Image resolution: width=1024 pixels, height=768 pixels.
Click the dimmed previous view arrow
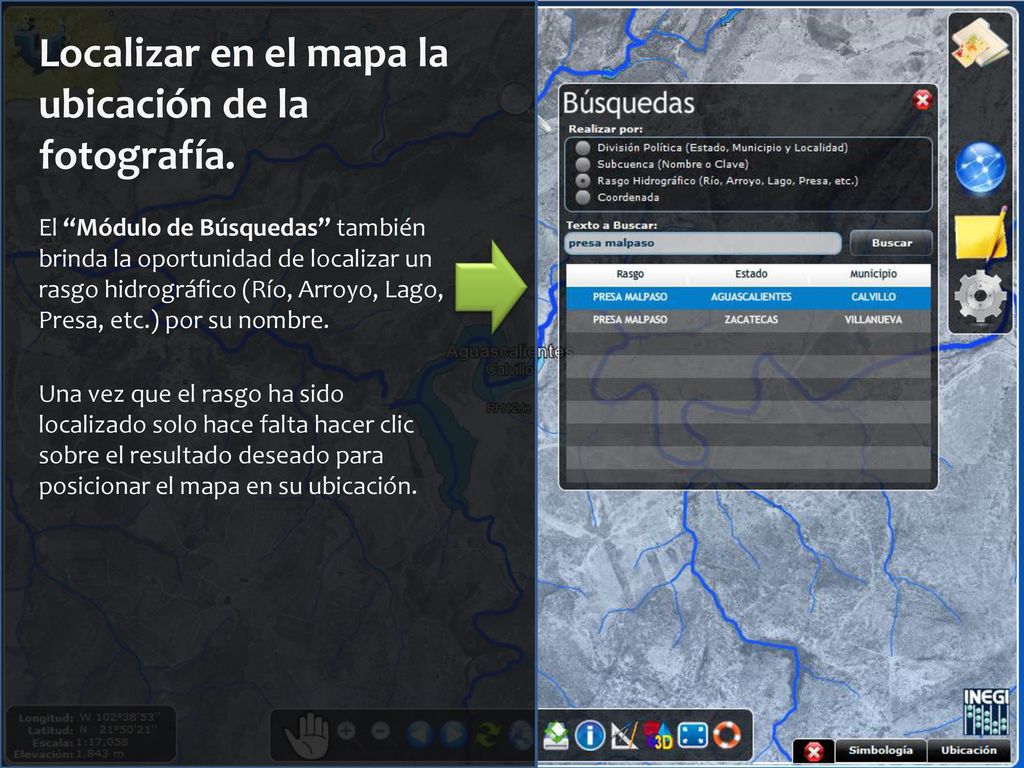(418, 735)
